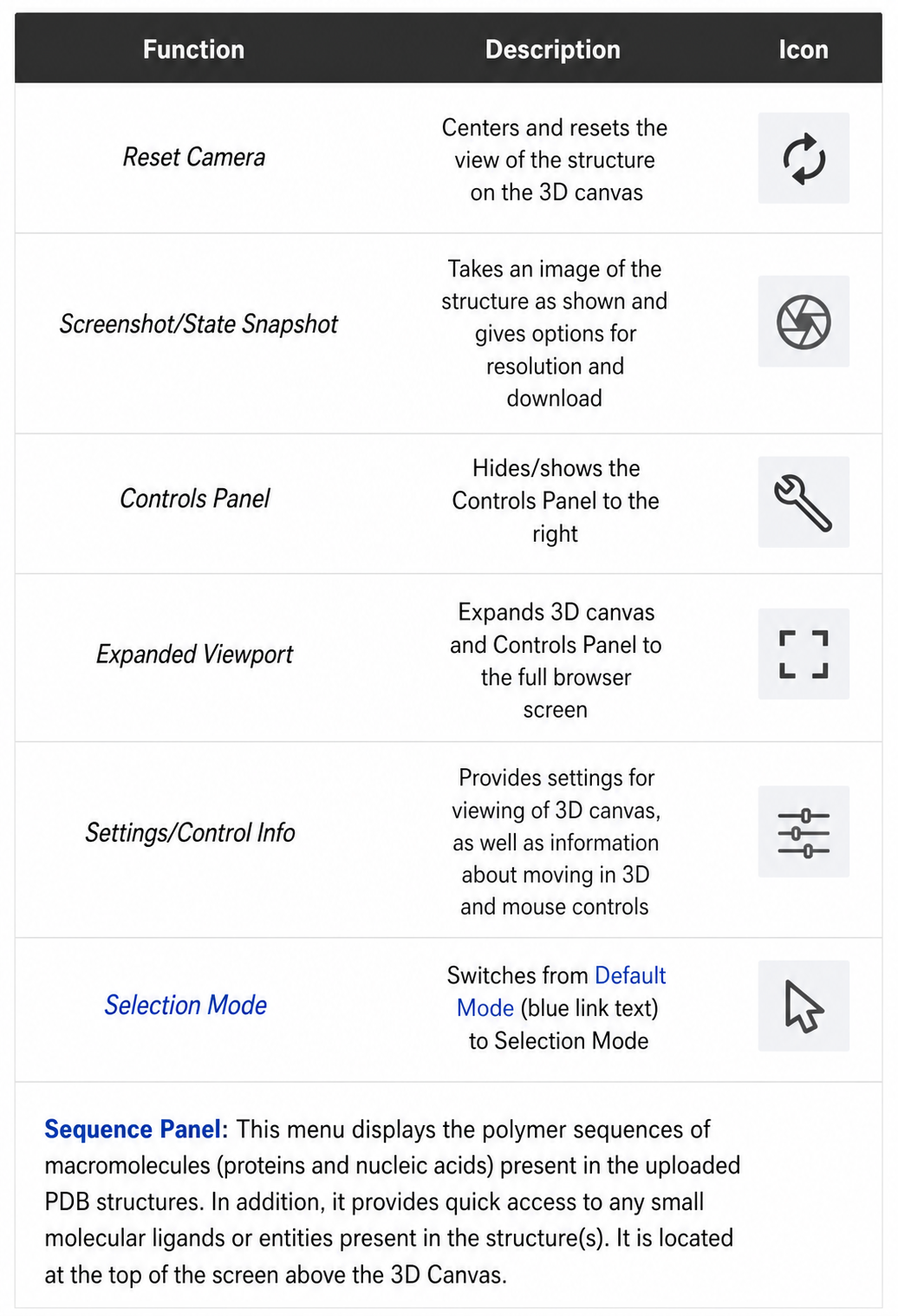Click the Function column header
Screen dimensions: 898x1316
[193, 49]
